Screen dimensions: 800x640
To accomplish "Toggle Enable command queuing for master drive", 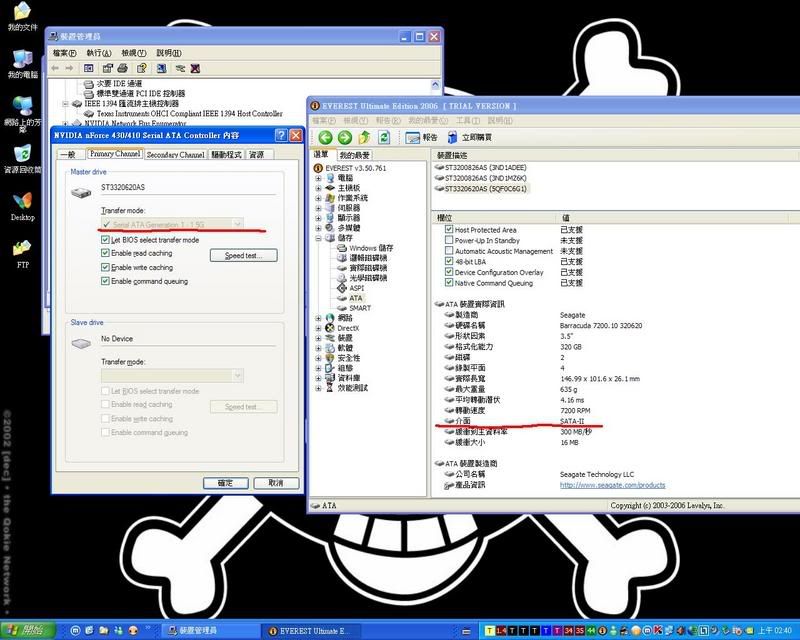I will (x=105, y=281).
